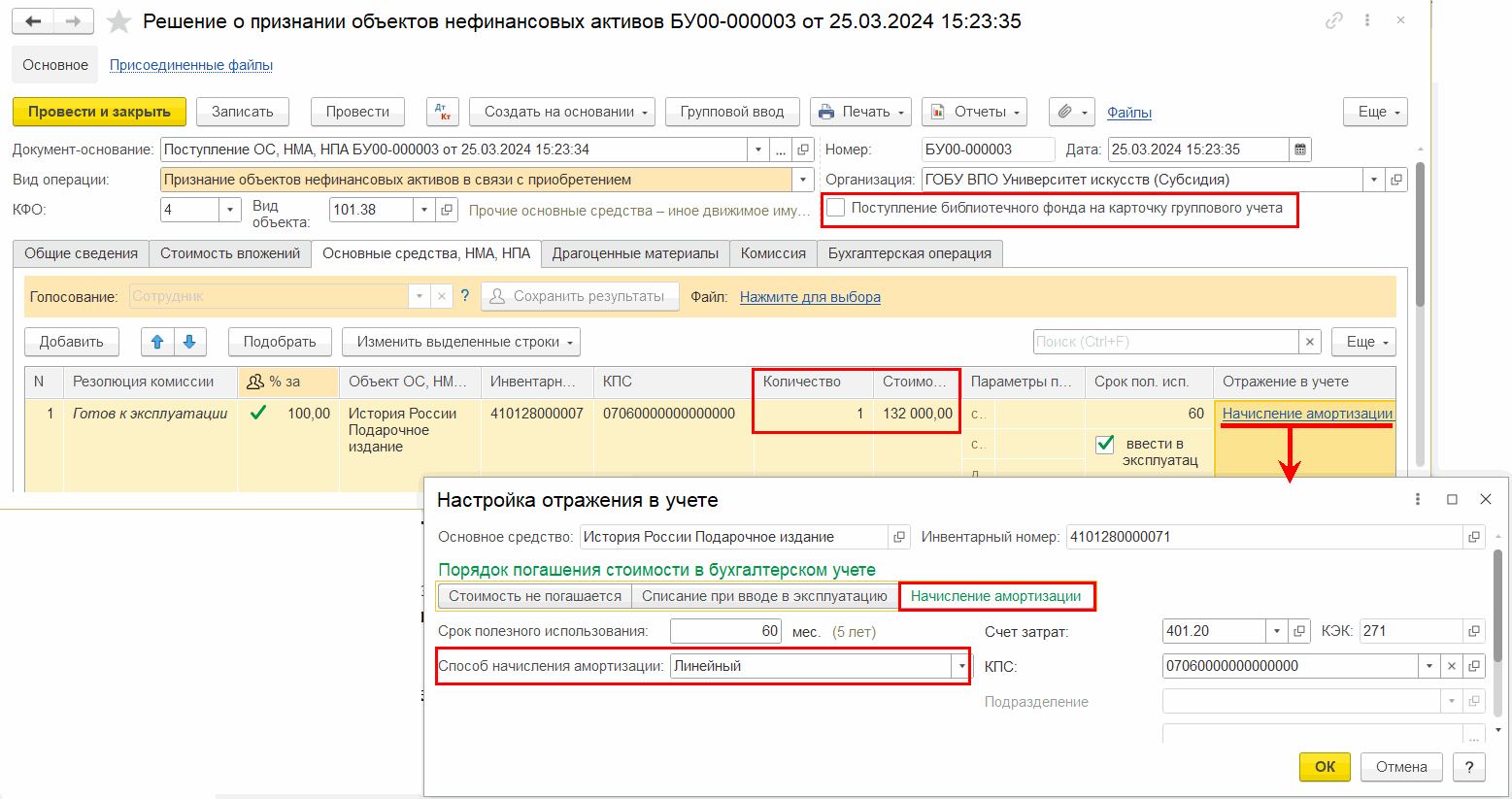The width and height of the screenshot is (1512, 799).
Task: Open voting help question mark
Action: (465, 296)
